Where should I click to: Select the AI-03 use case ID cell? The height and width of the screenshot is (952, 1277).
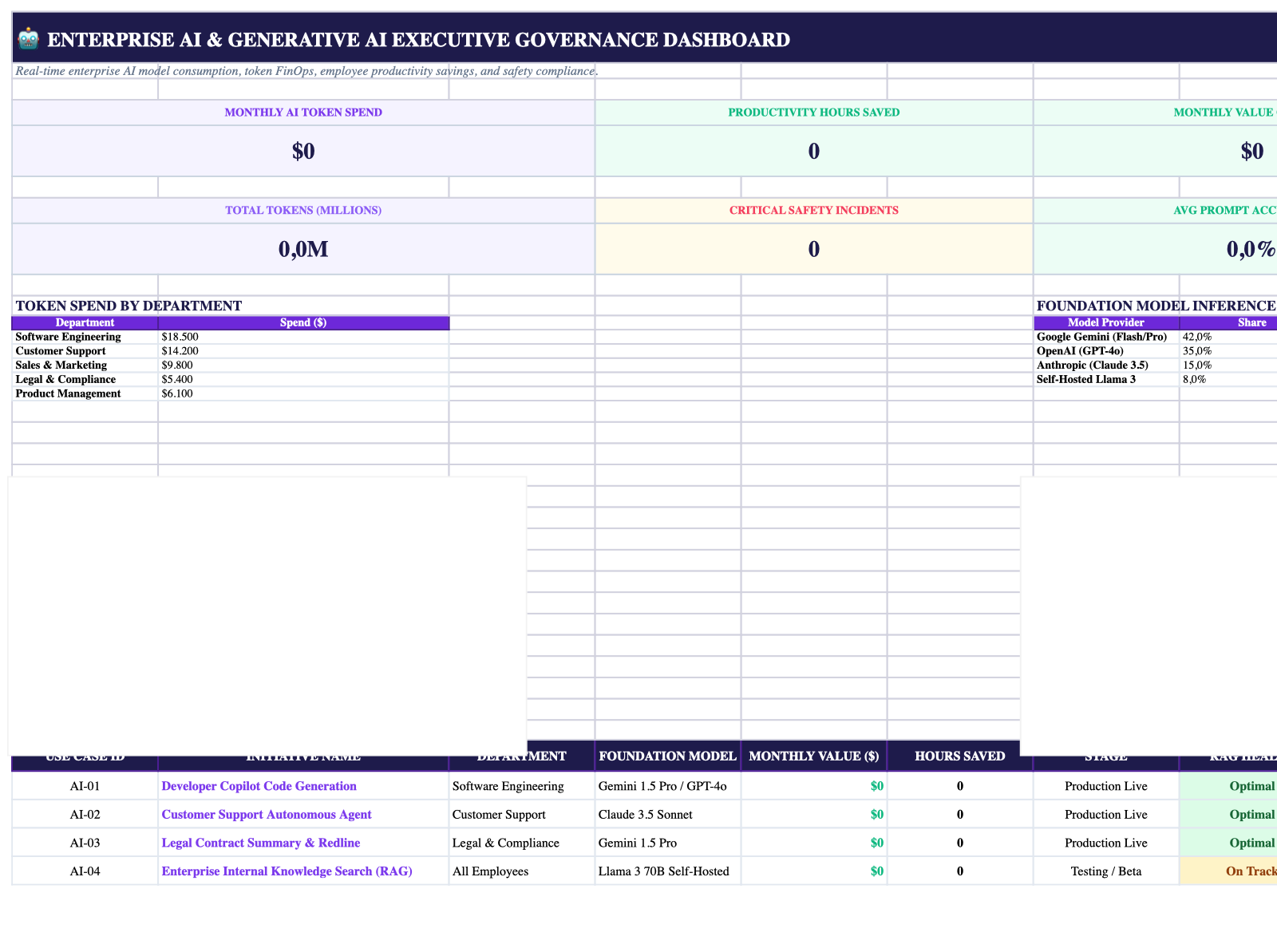point(85,843)
